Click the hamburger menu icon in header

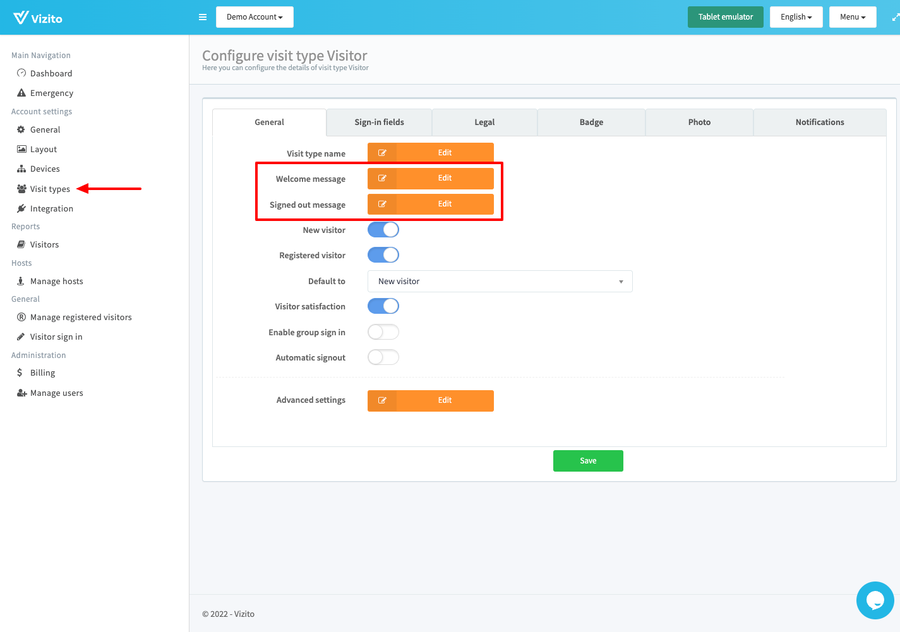point(203,17)
